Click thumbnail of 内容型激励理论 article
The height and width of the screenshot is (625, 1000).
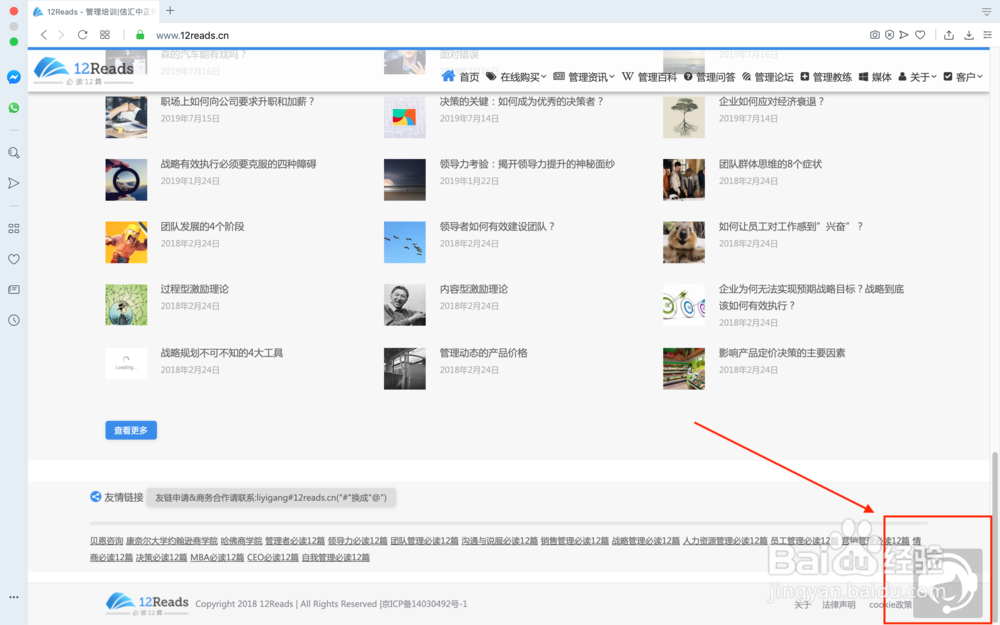[404, 305]
